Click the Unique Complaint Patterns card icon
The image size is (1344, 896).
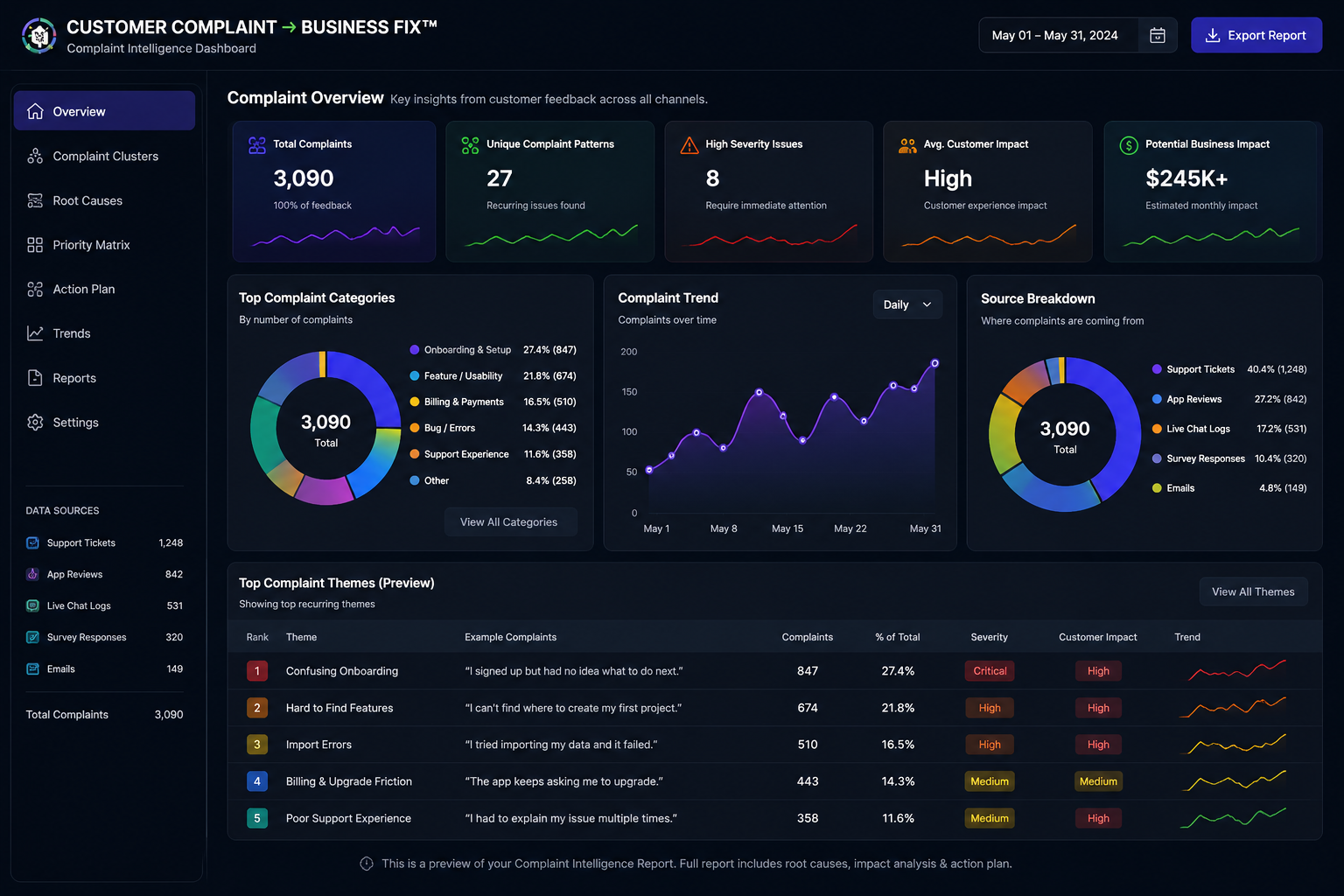point(470,145)
